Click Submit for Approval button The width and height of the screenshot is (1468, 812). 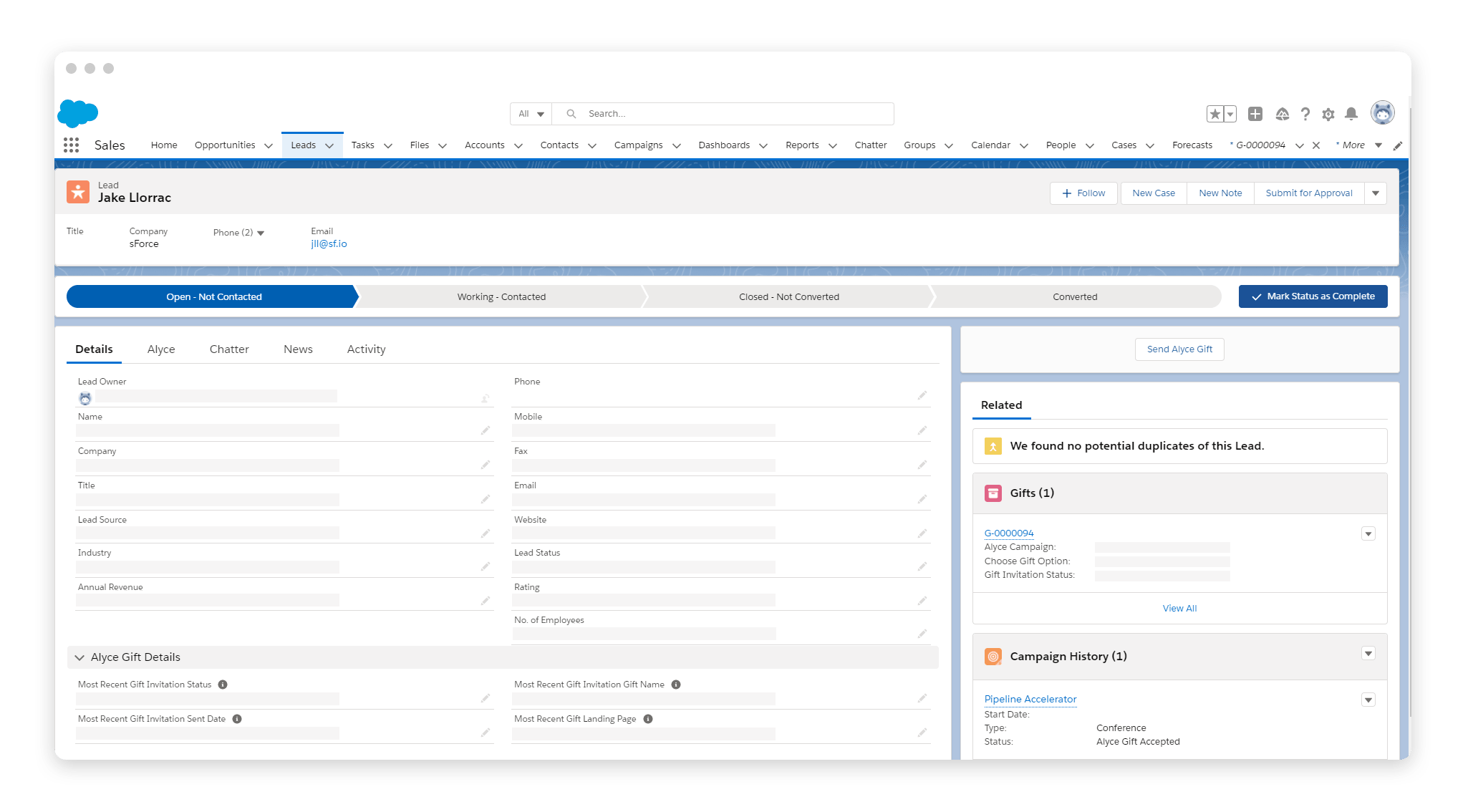[x=1309, y=193]
